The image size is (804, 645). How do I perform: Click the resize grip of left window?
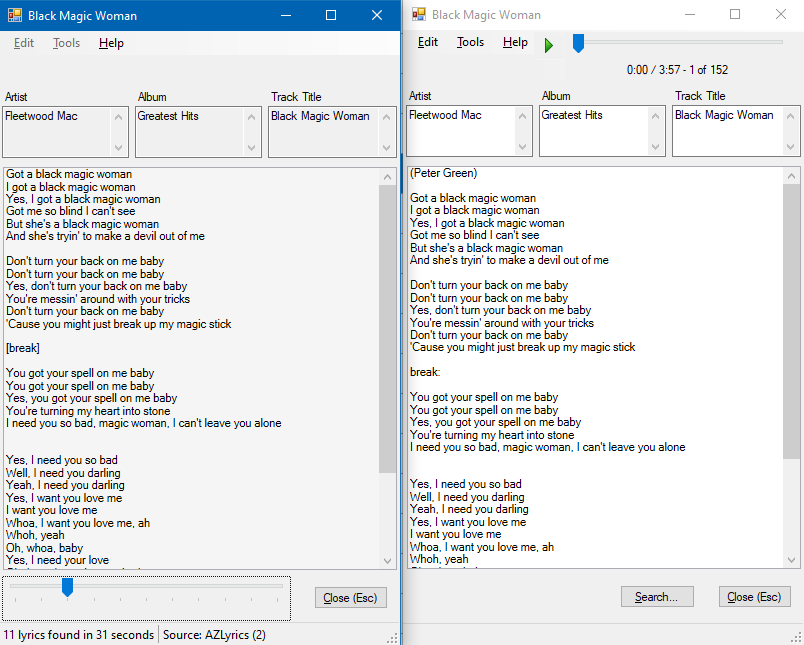[x=392, y=638]
